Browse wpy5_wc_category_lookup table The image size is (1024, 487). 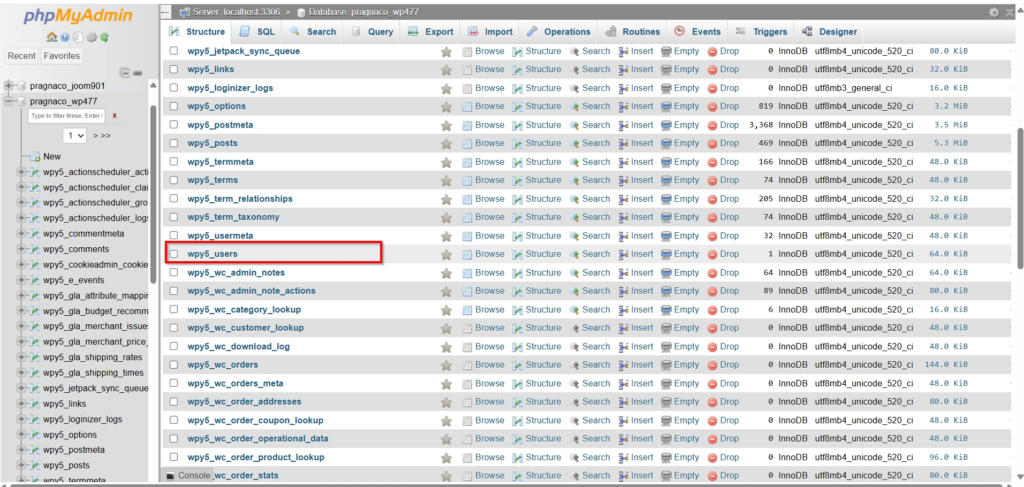click(483, 309)
